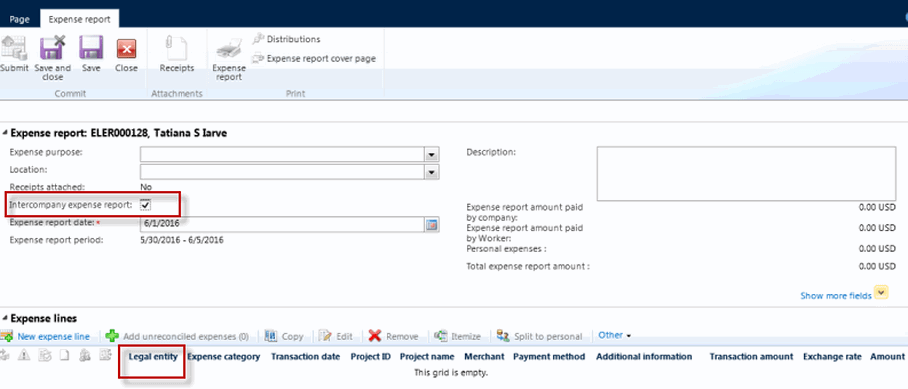This screenshot has height=389, width=908.
Task: Click the Copy expense line button
Action: pos(284,336)
